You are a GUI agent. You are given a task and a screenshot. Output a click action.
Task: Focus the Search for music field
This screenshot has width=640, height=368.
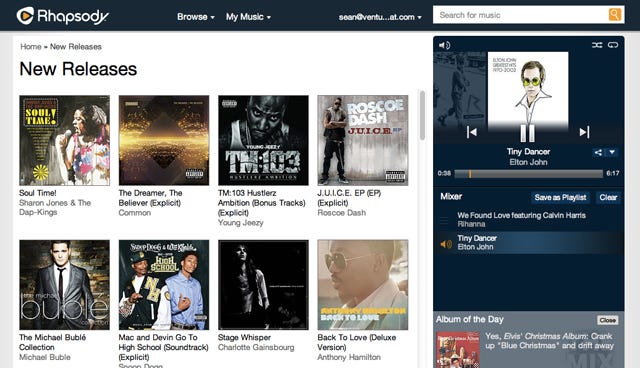click(520, 15)
